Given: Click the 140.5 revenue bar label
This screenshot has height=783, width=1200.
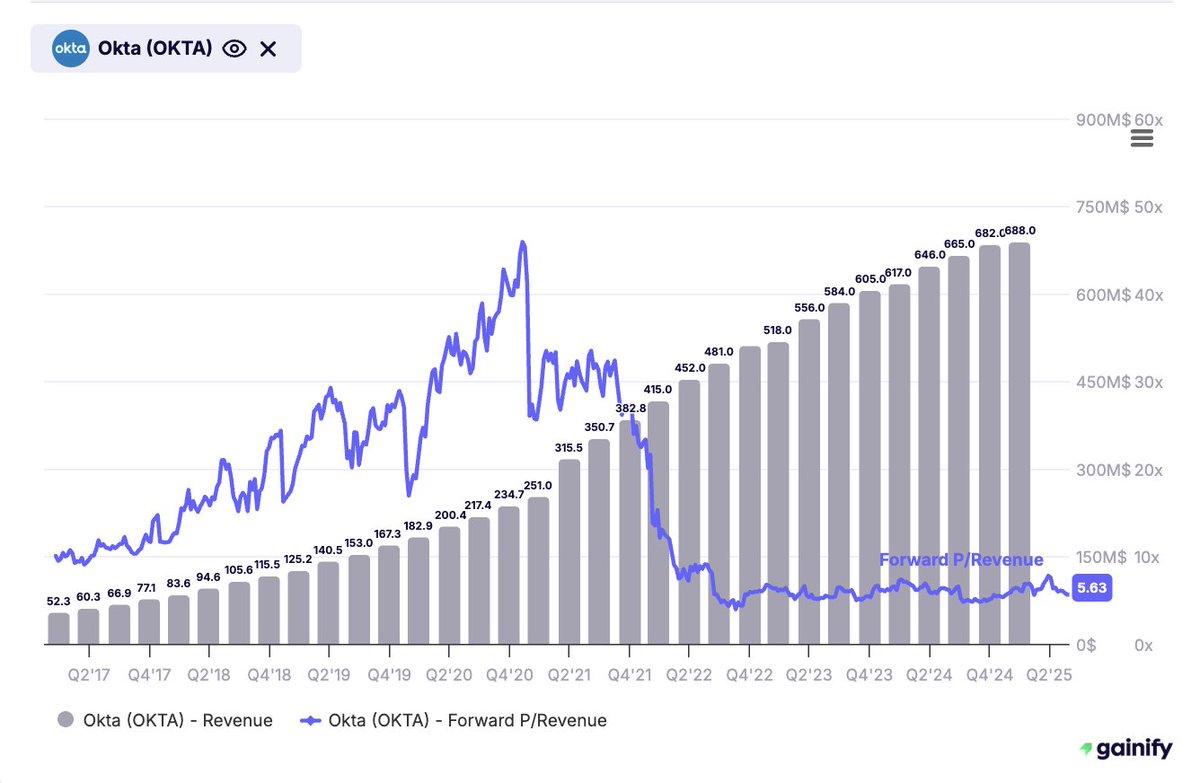Looking at the screenshot, I should pos(328,549).
